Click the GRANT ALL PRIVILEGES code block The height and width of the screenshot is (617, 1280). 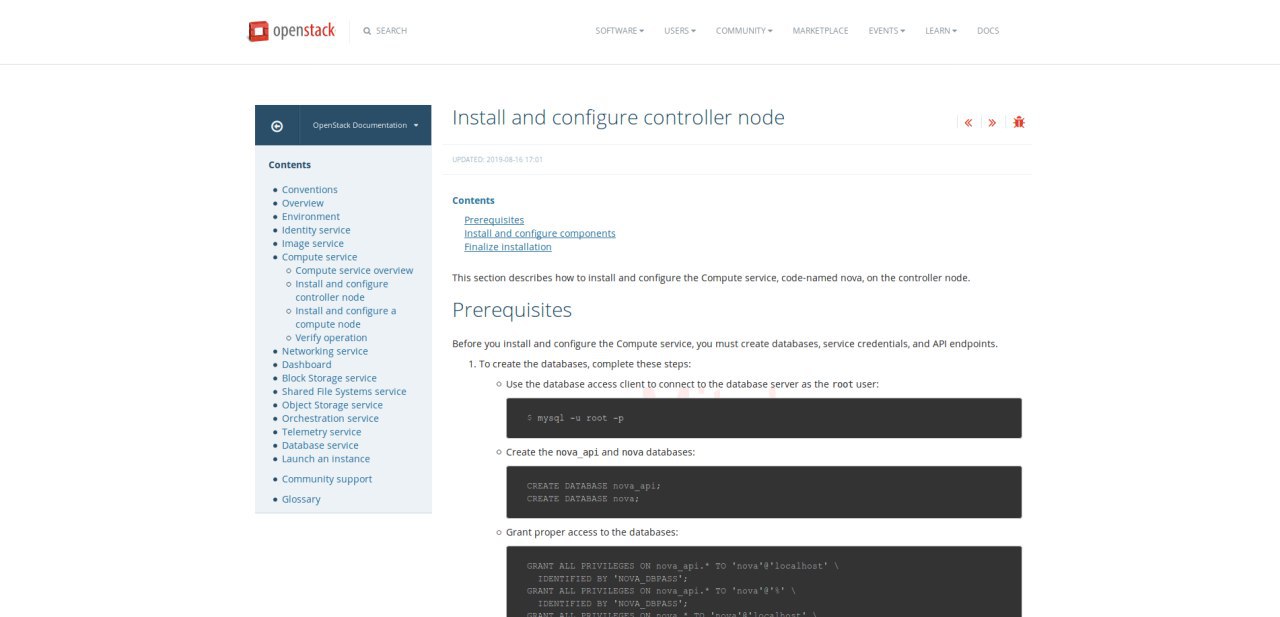tap(764, 581)
